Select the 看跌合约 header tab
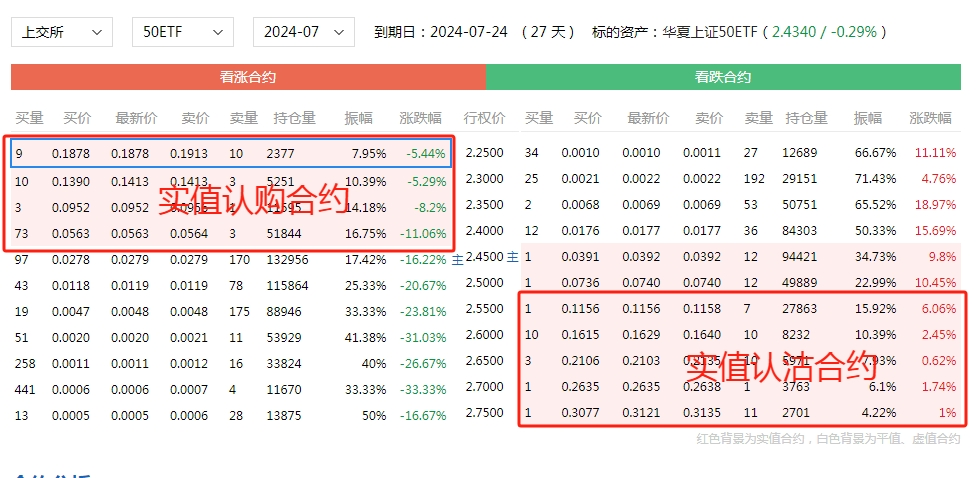The height and width of the screenshot is (478, 978). [723, 77]
